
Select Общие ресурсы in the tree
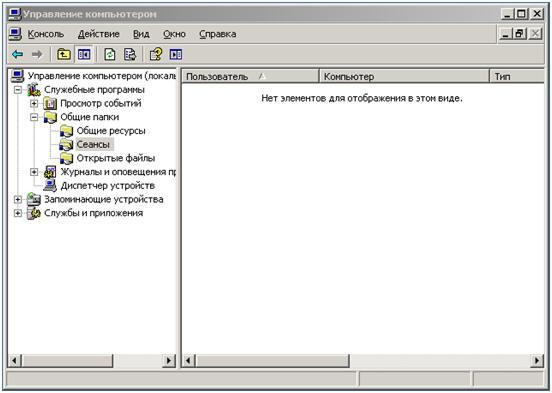tap(111, 131)
